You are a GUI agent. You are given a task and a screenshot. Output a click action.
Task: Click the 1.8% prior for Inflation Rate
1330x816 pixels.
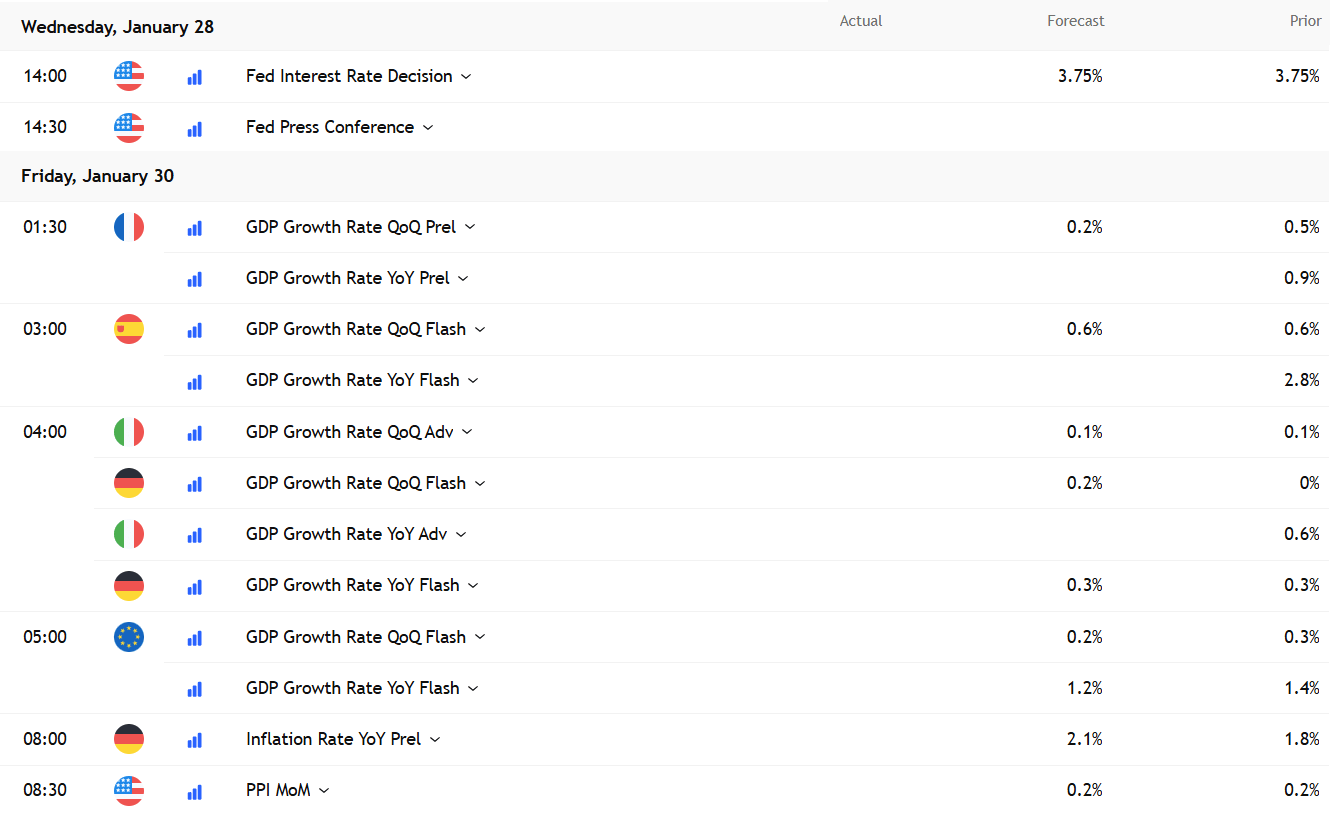[x=1302, y=739]
